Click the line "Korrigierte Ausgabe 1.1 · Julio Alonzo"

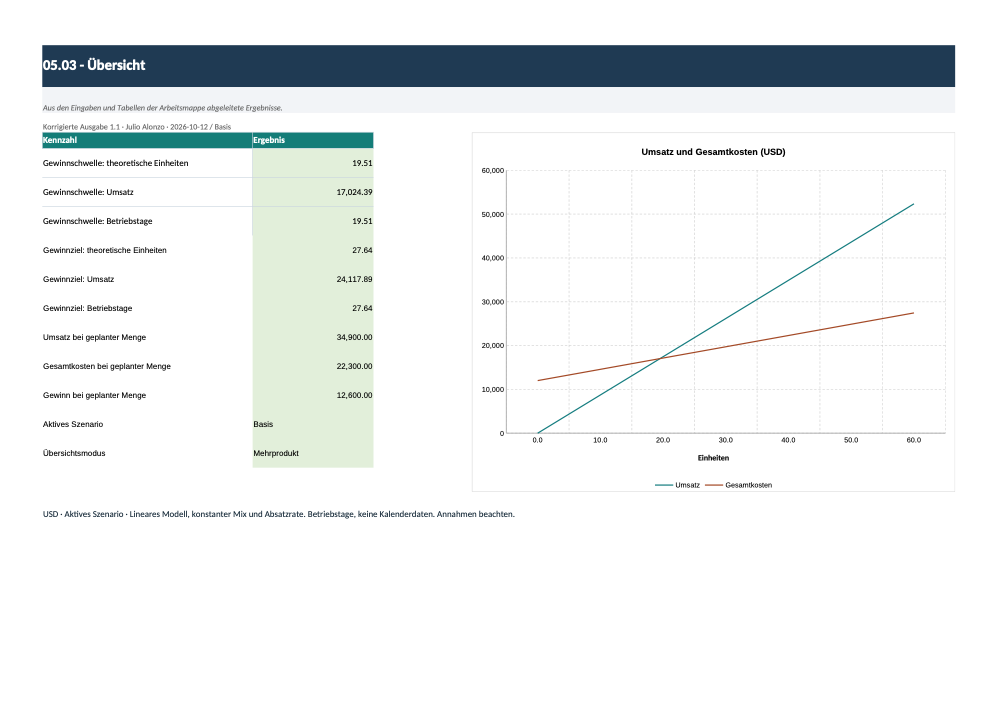136,127
